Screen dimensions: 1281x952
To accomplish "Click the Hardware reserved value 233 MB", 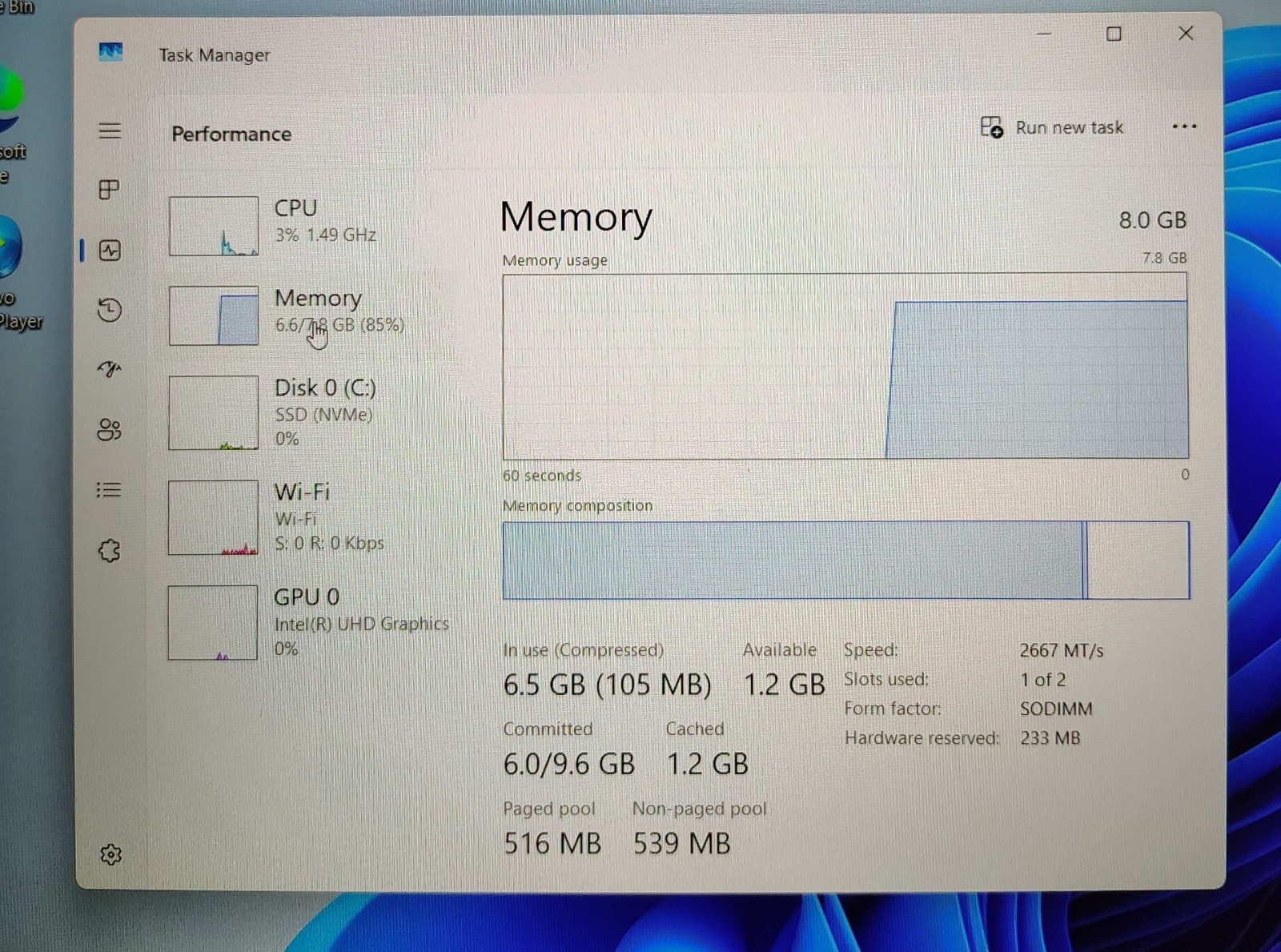I will [1050, 737].
